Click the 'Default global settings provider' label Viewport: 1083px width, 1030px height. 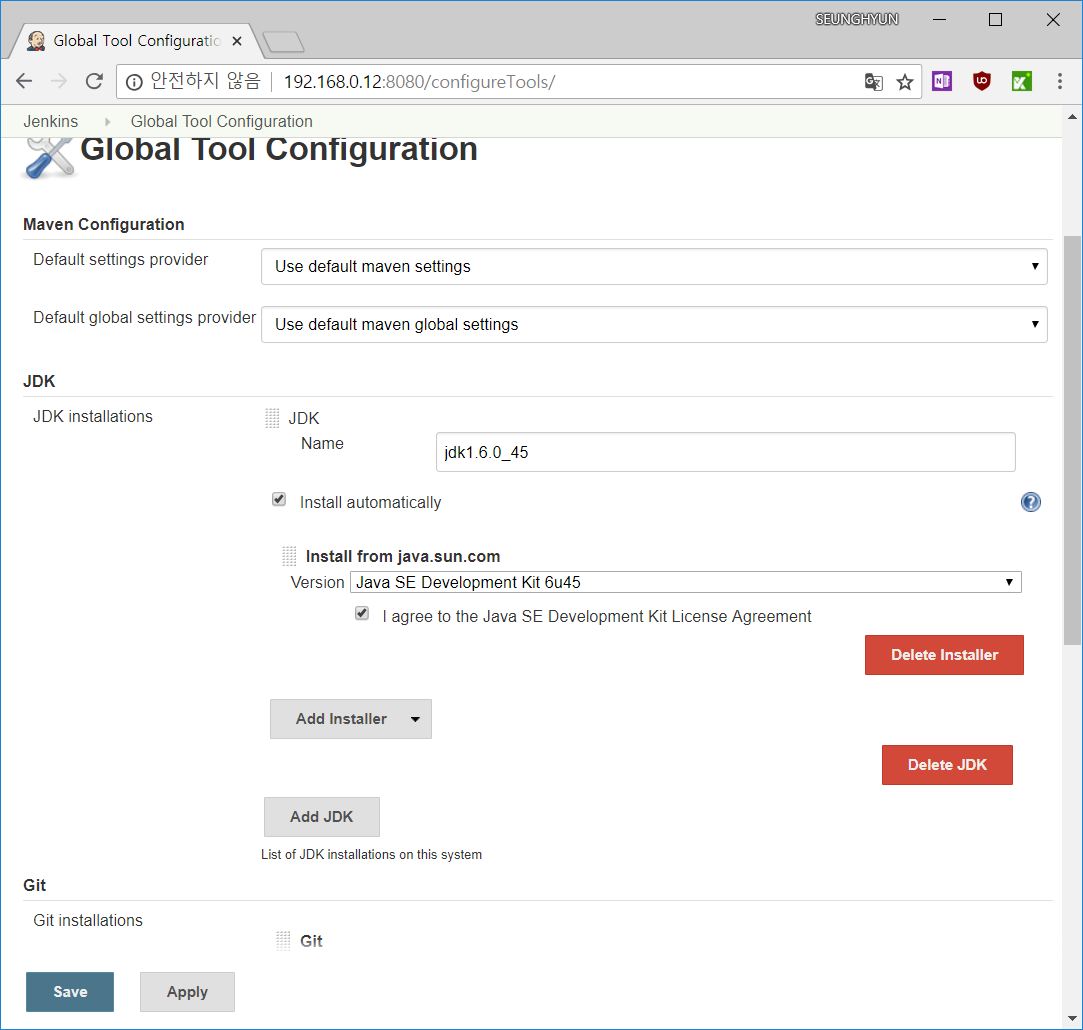click(144, 318)
